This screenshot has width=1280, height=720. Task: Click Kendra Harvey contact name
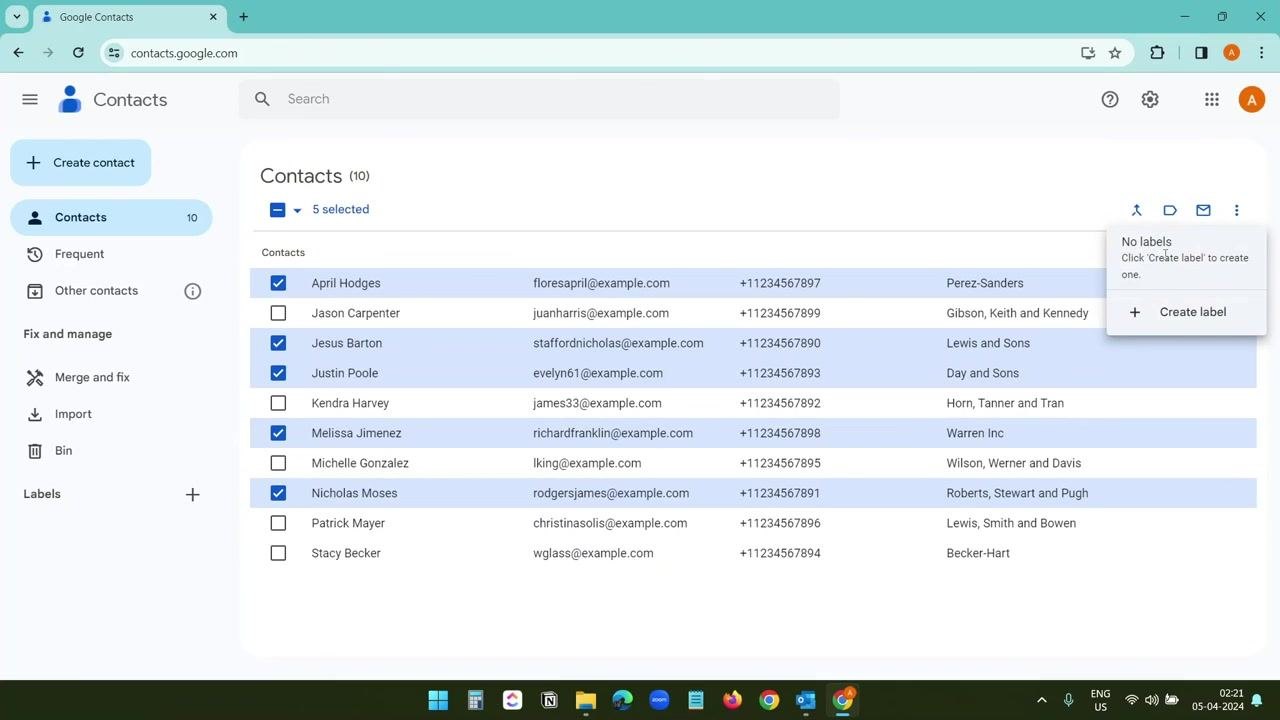350,403
